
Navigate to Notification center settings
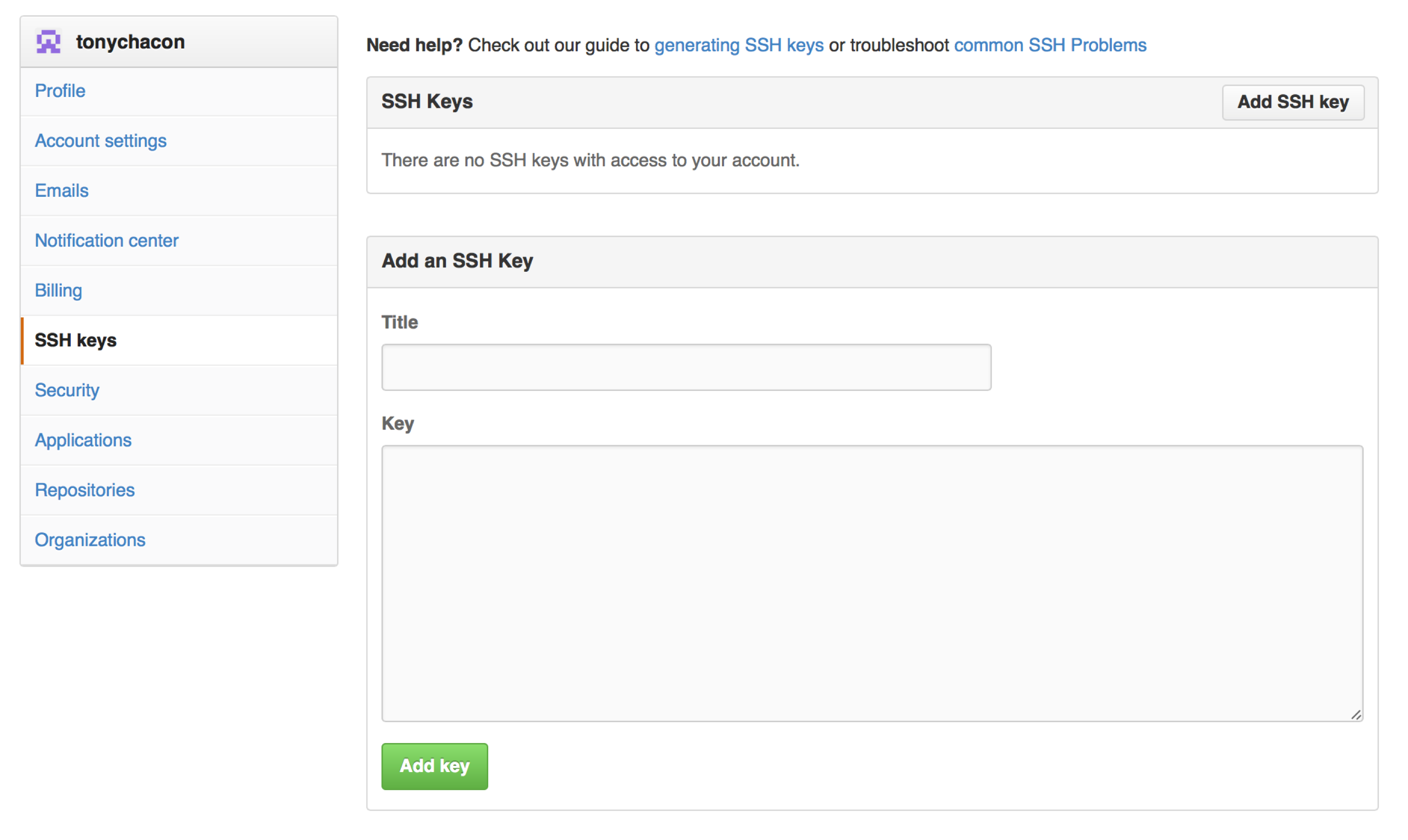pyautogui.click(x=107, y=240)
